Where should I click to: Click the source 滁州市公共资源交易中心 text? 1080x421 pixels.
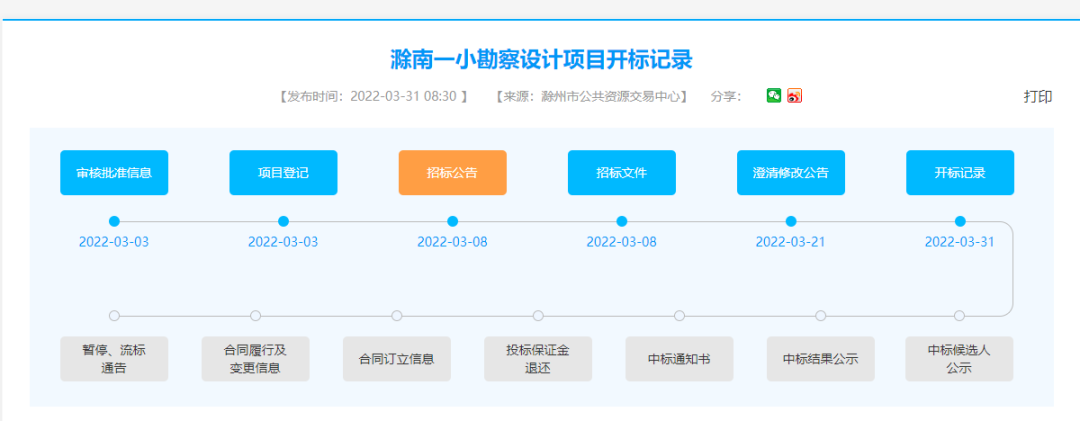pos(592,96)
